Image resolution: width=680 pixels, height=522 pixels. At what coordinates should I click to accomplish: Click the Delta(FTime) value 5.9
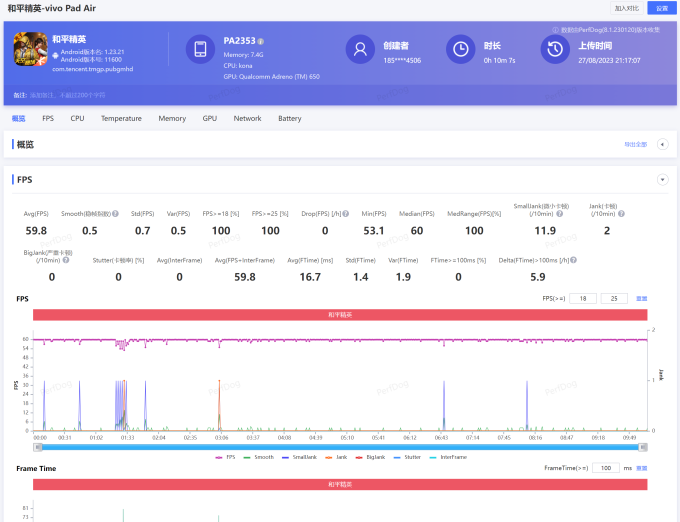538,277
